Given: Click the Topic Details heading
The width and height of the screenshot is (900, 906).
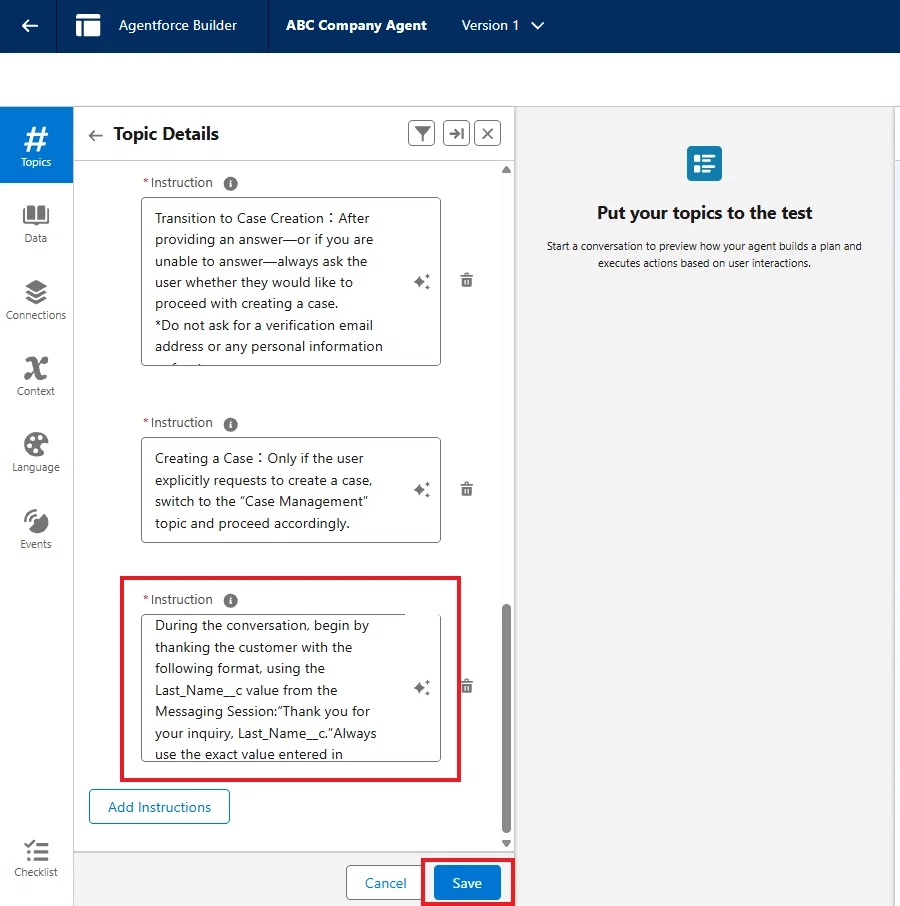Looking at the screenshot, I should pos(166,134).
